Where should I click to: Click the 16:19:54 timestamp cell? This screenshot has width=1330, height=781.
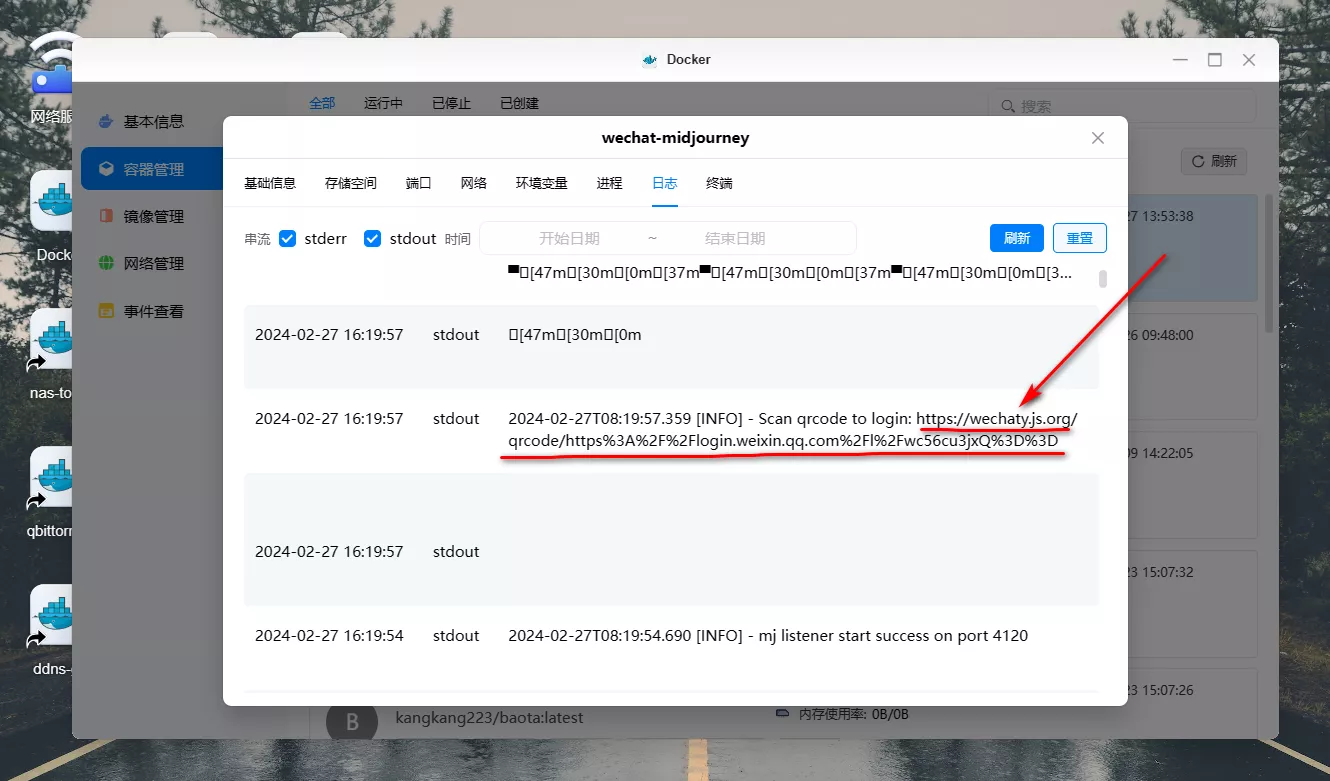329,636
